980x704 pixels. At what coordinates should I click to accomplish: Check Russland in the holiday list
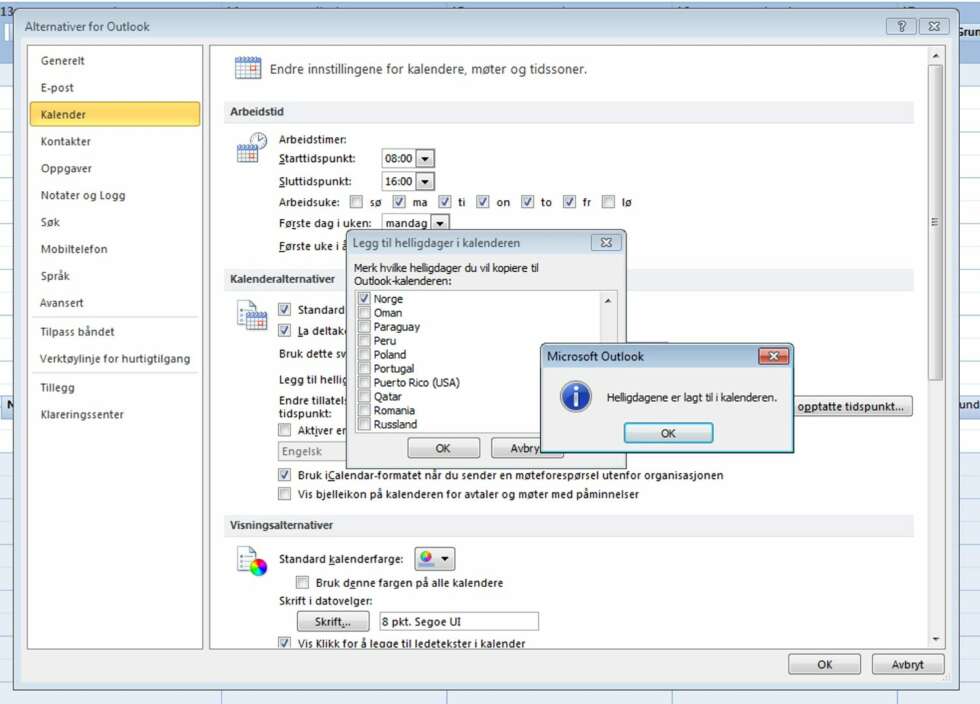[364, 424]
